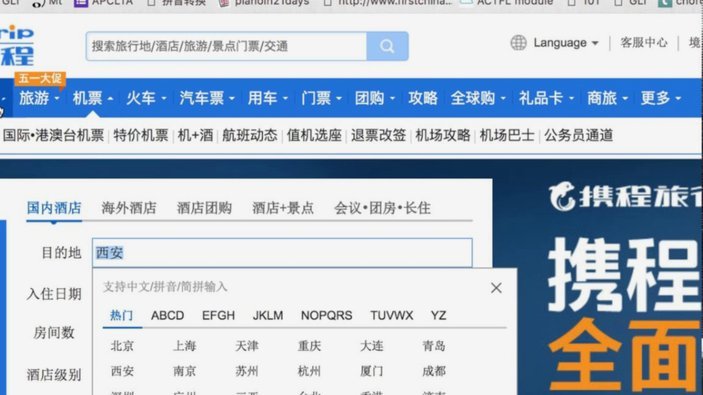Open 机场攻略 submenu link
This screenshot has width=703, height=395.
click(x=443, y=135)
